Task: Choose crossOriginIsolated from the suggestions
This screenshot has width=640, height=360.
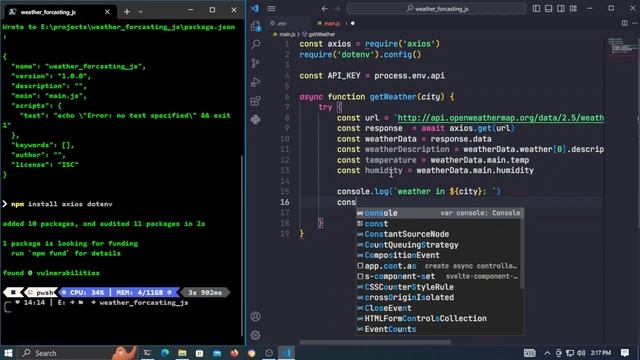Action: [440, 298]
